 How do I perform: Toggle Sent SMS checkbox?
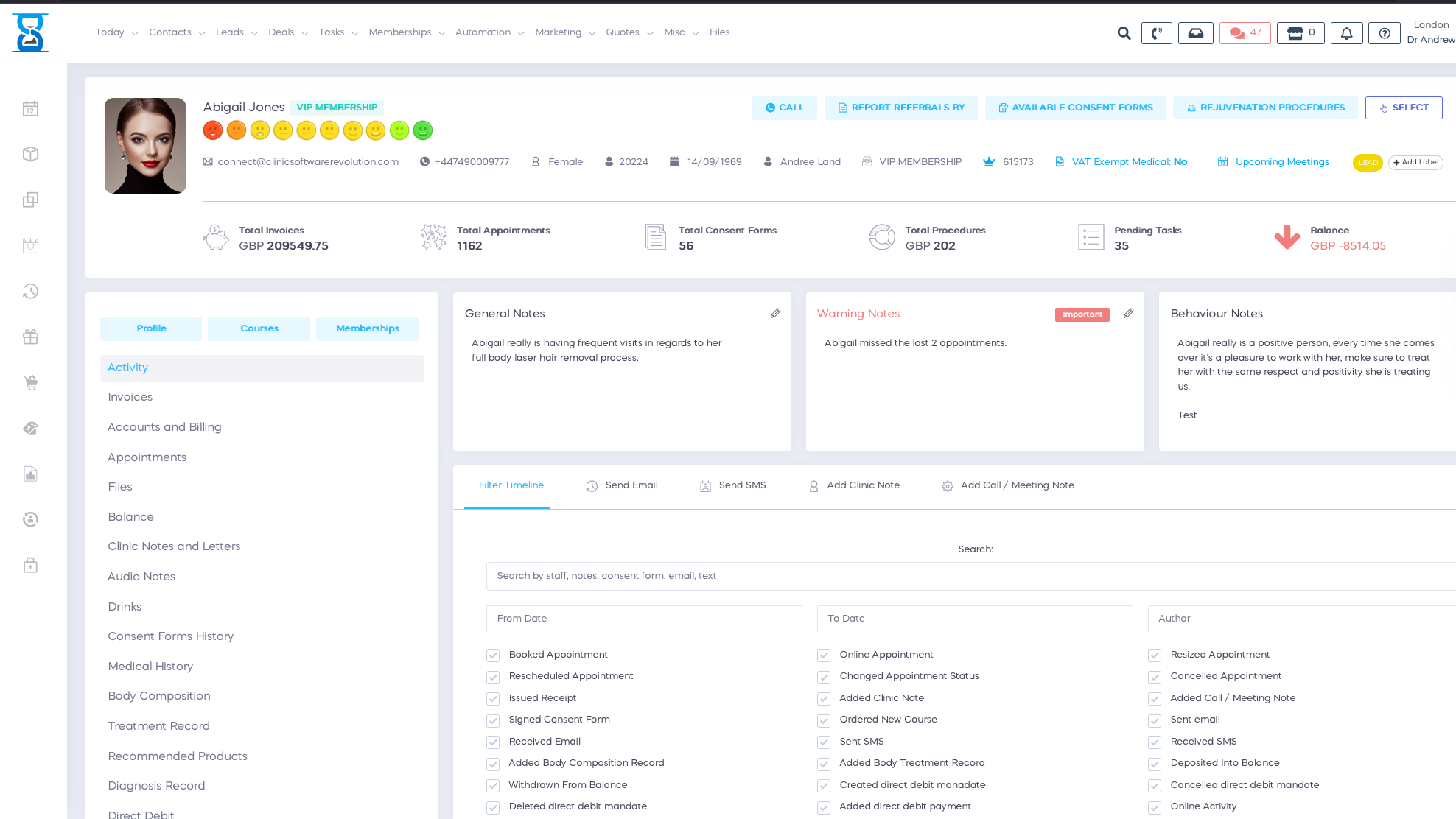tap(824, 742)
